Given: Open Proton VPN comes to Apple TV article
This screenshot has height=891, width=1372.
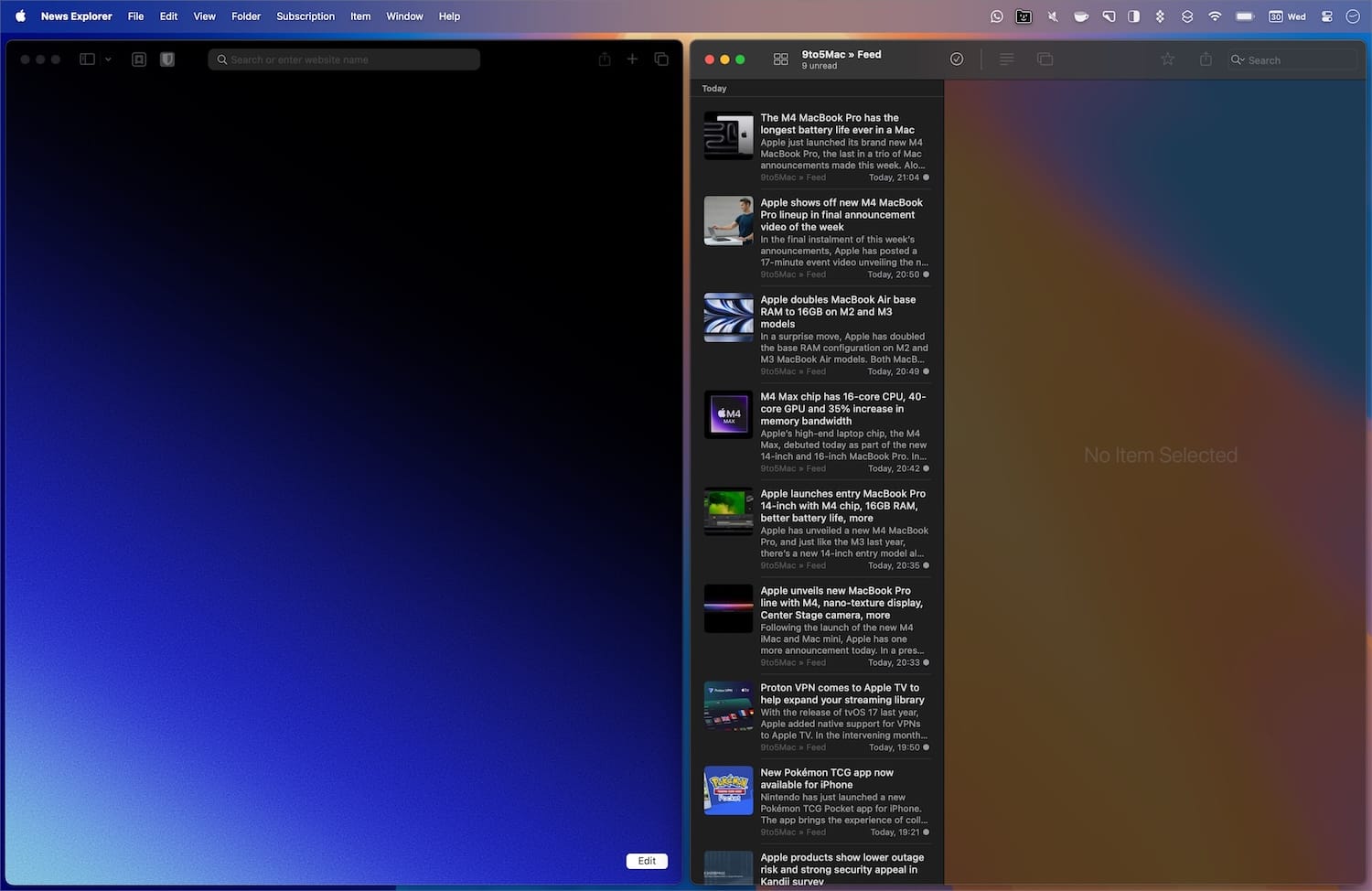Looking at the screenshot, I should (817, 717).
